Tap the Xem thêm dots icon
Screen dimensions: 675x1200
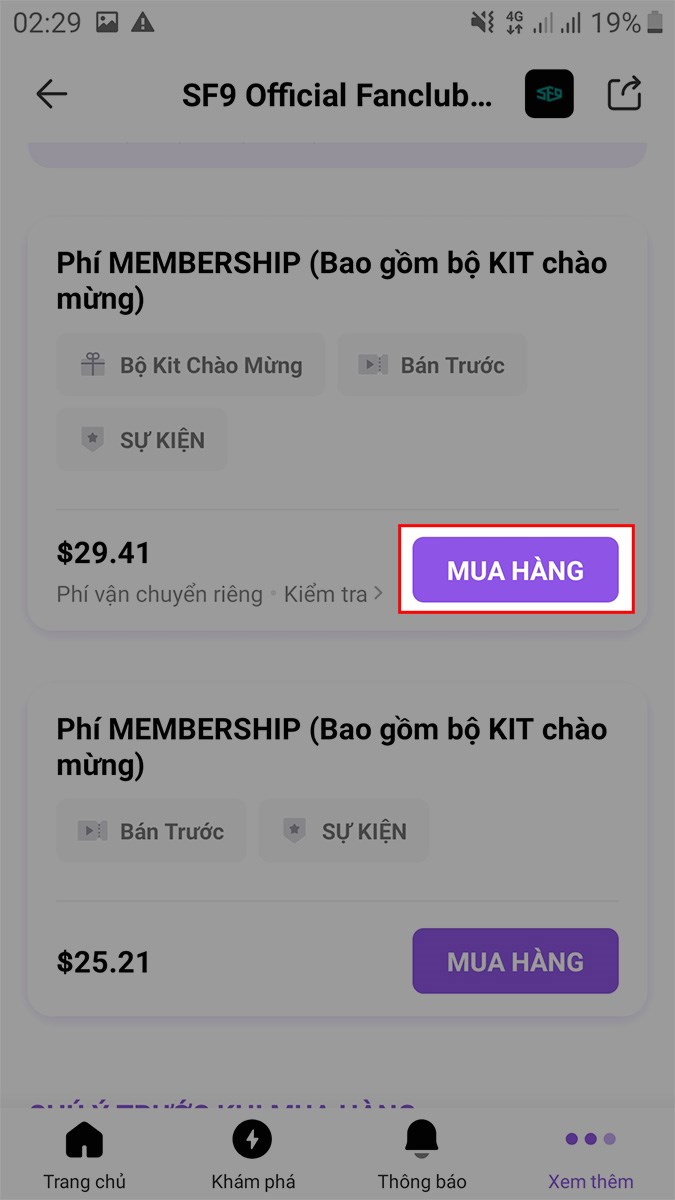pos(589,1138)
